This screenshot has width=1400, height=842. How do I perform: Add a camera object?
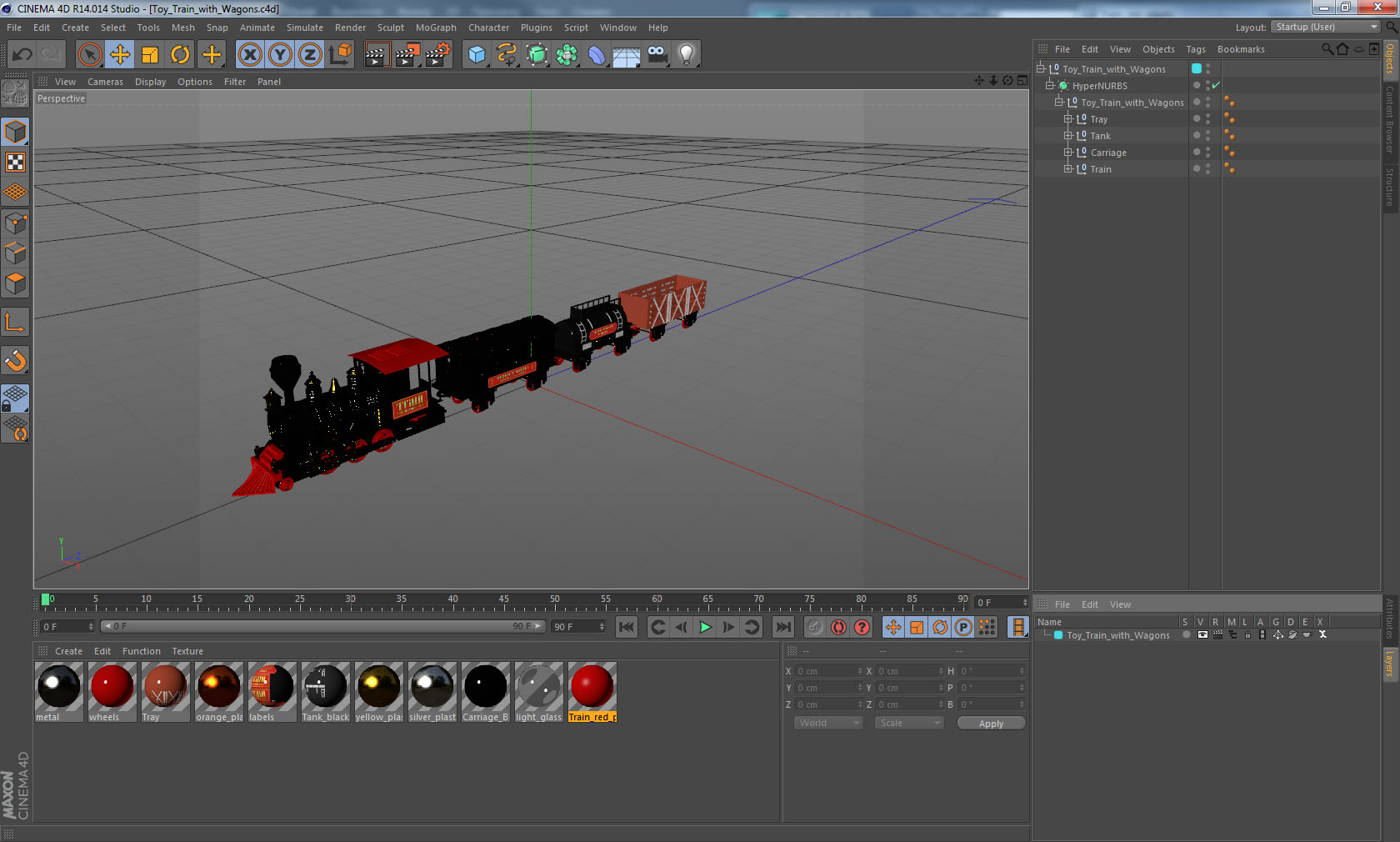[x=657, y=55]
